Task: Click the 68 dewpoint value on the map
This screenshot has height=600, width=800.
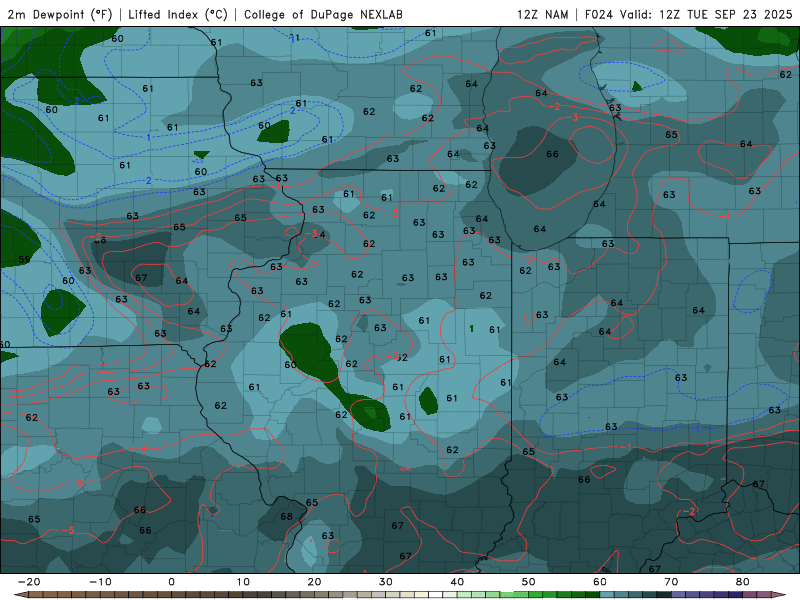Action: (x=286, y=516)
